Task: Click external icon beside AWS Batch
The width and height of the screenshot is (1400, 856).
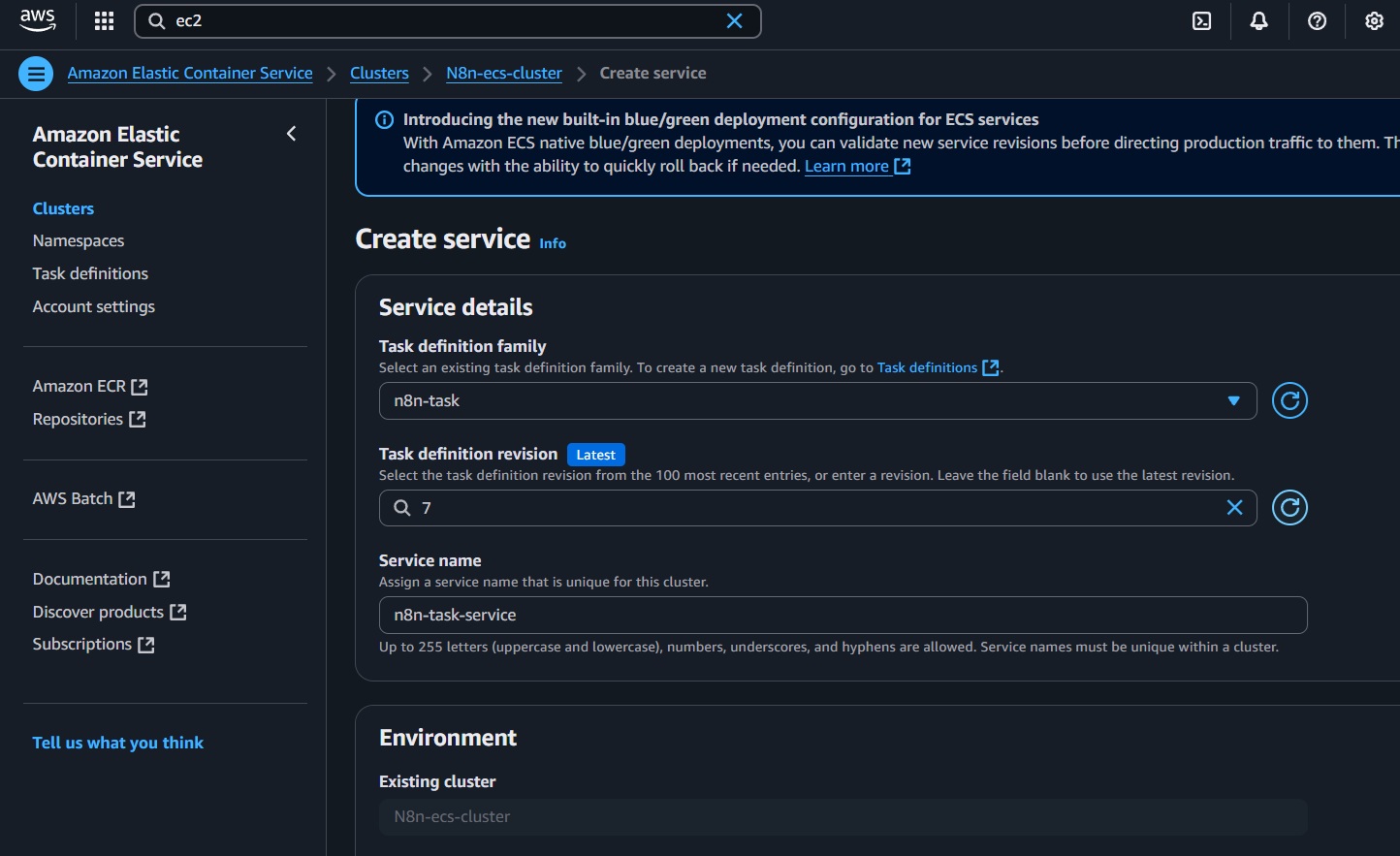Action: click(x=127, y=499)
